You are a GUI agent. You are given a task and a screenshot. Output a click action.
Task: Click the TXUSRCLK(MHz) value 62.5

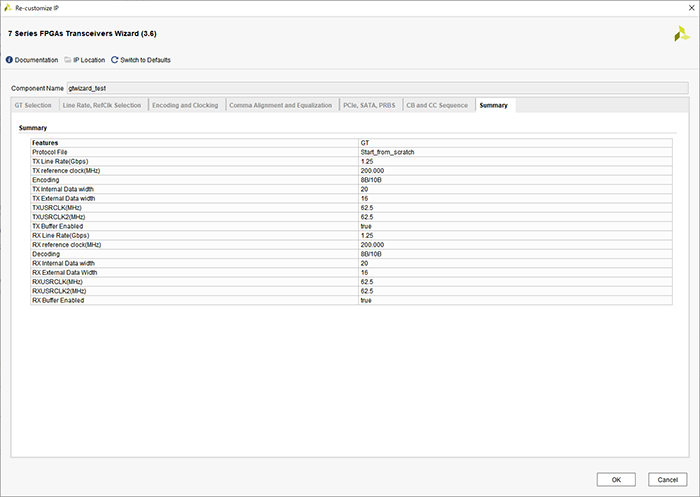[x=367, y=208]
